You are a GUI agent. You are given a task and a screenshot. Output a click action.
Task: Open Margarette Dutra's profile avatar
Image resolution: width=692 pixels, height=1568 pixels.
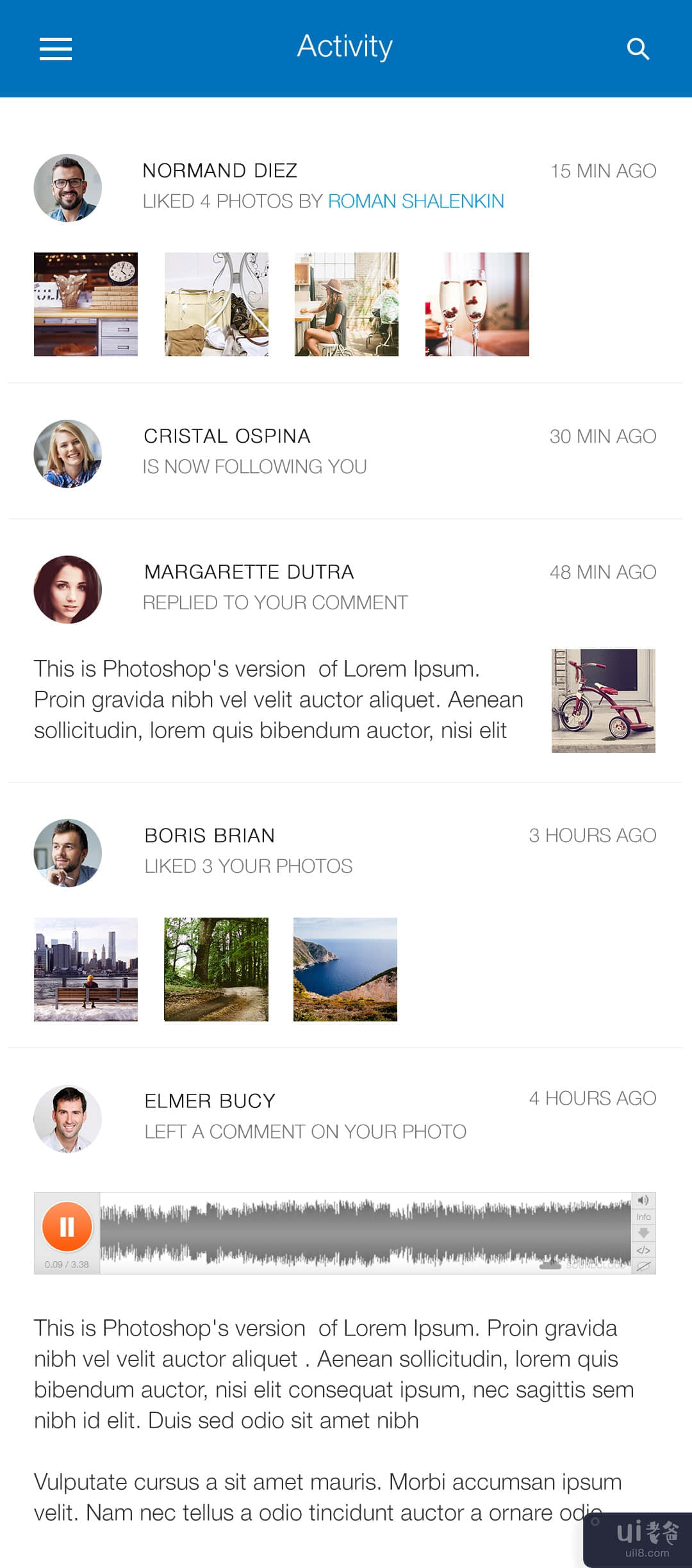click(68, 590)
